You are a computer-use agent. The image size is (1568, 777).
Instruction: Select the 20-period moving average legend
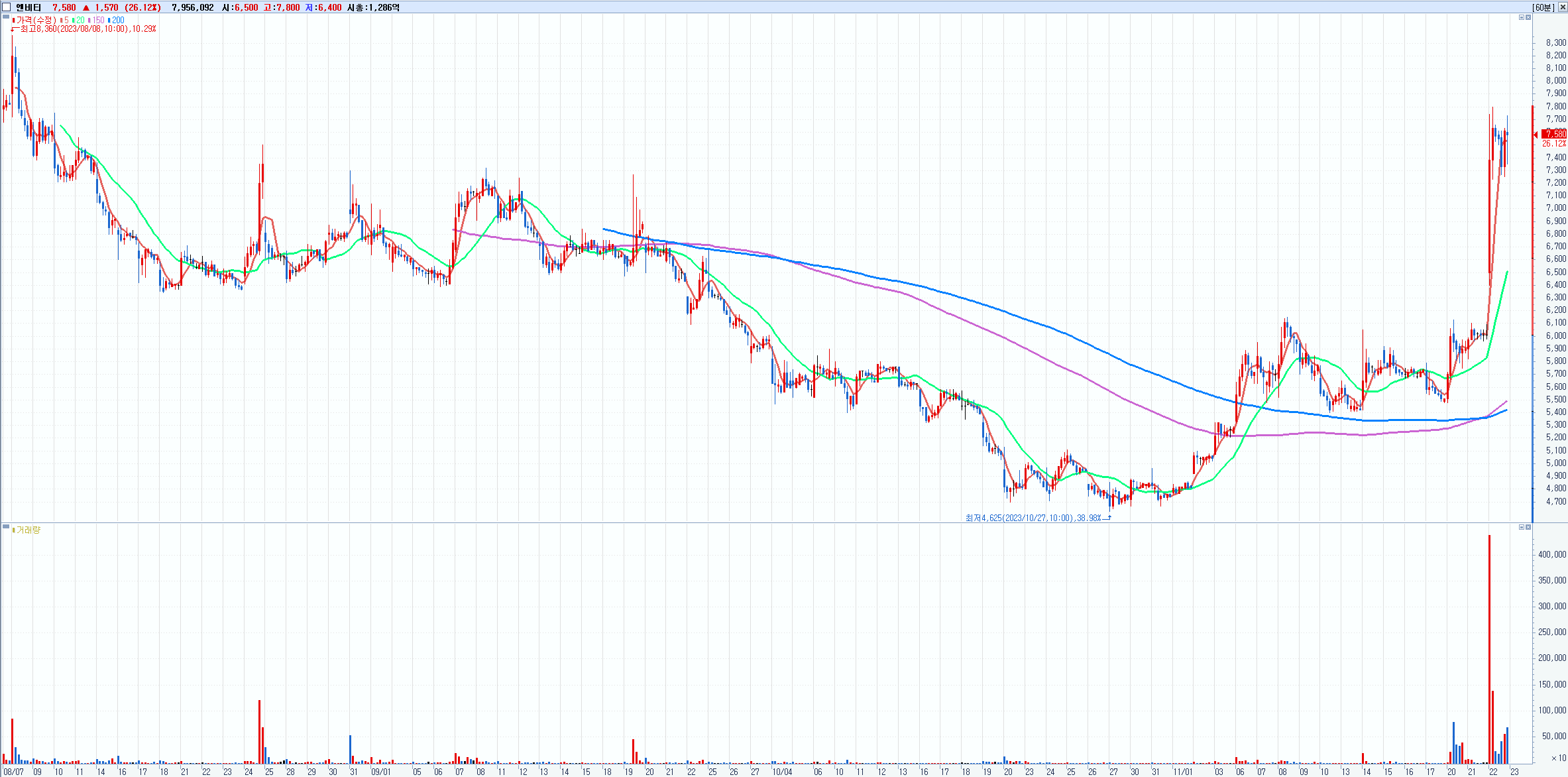coord(80,20)
